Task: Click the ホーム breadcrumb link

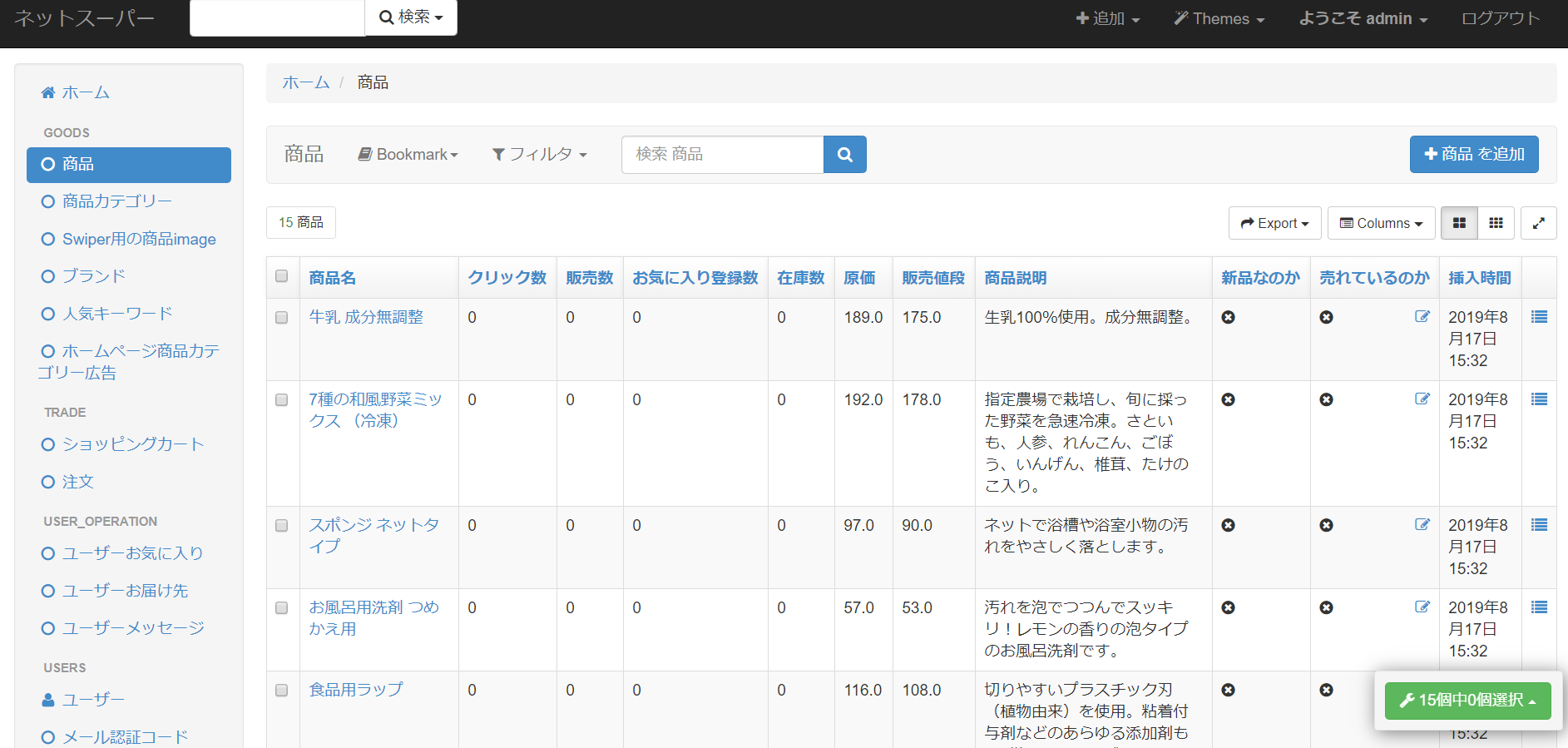Action: (305, 82)
